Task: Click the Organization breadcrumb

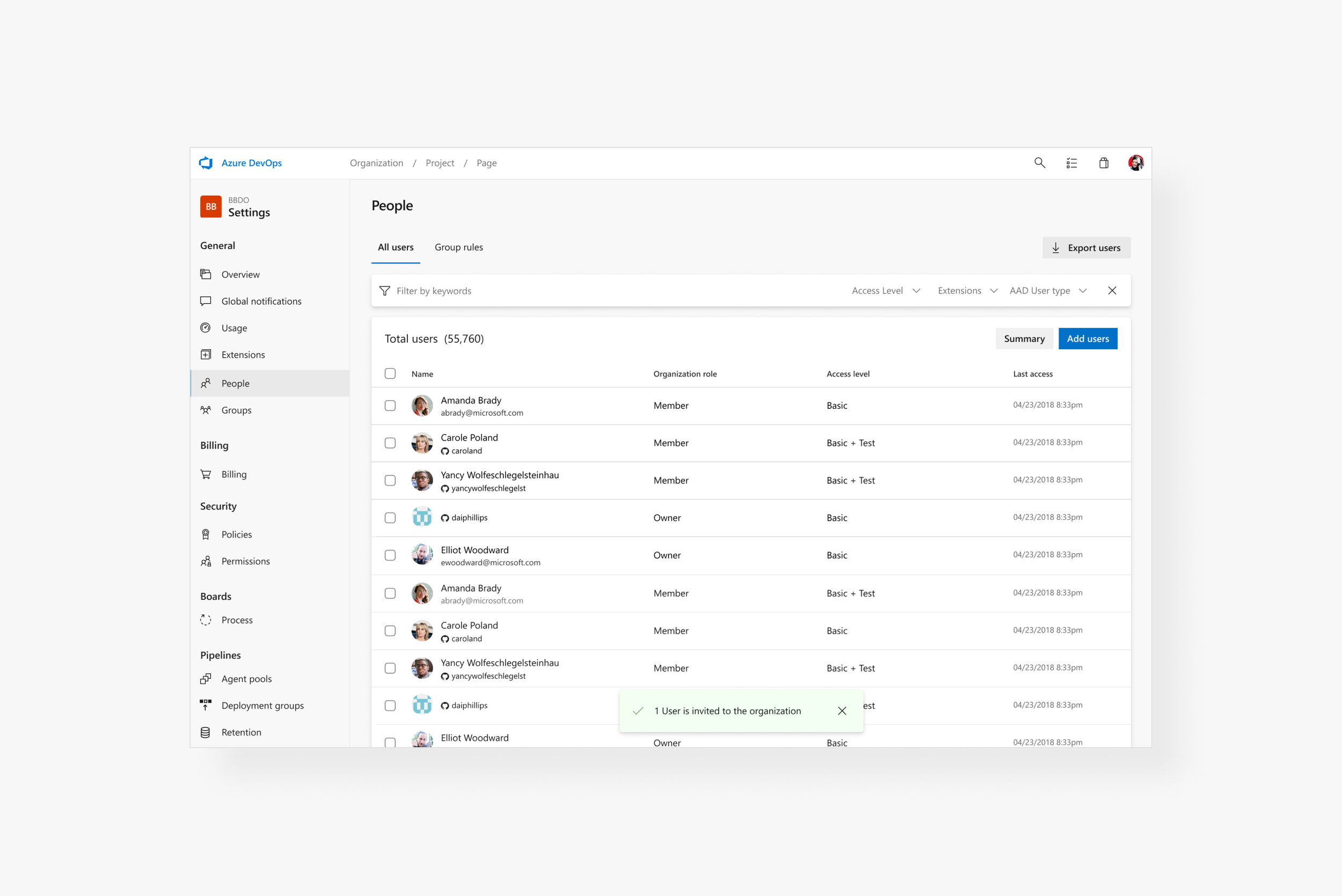Action: coord(377,163)
